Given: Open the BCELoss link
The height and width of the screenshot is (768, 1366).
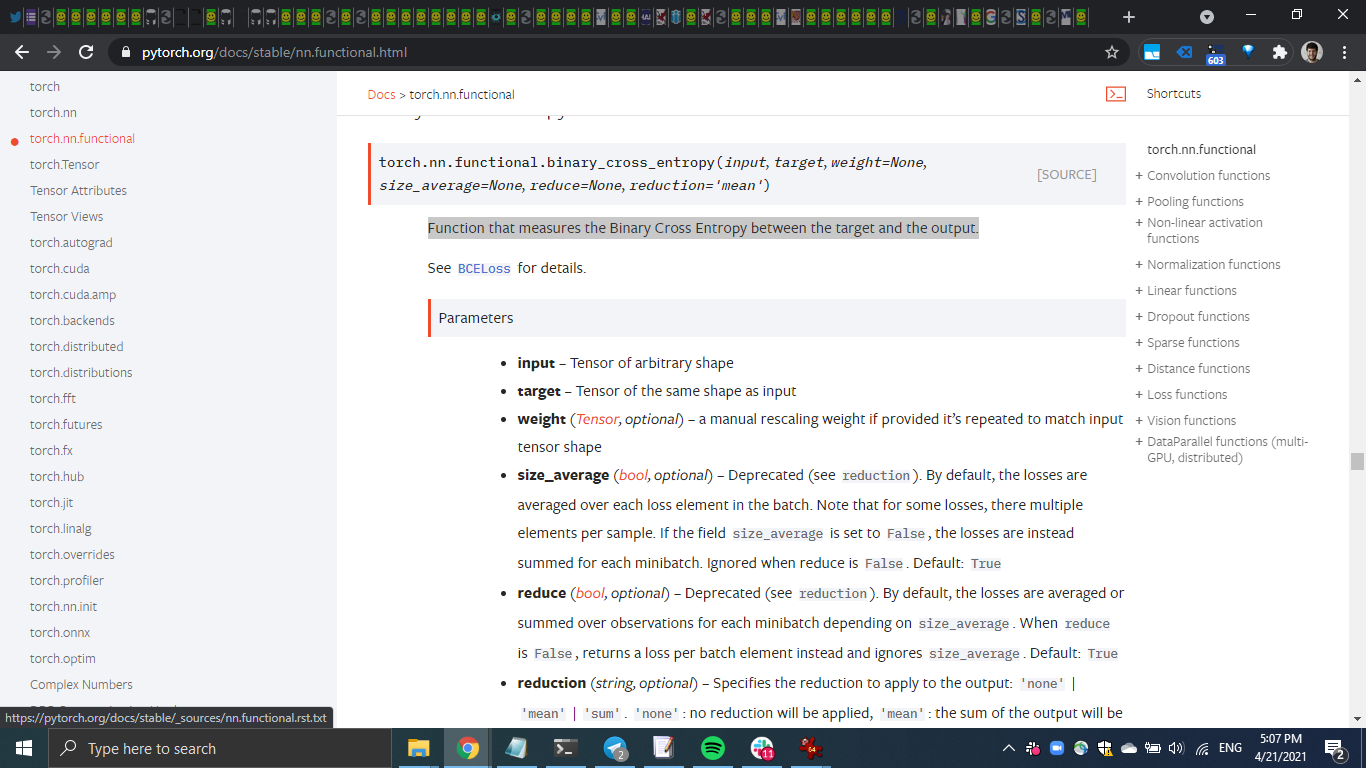Looking at the screenshot, I should click(x=483, y=268).
